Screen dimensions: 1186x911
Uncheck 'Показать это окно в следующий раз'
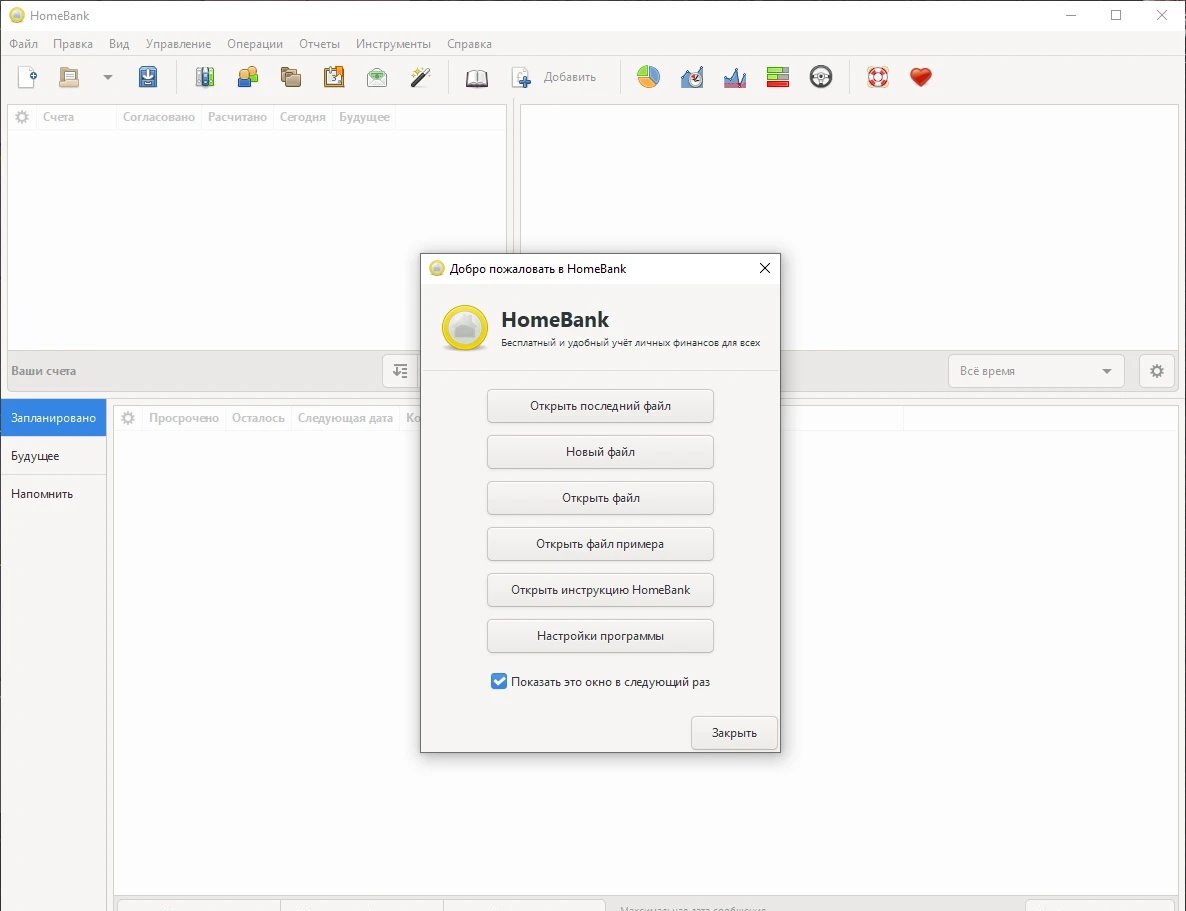tap(499, 682)
